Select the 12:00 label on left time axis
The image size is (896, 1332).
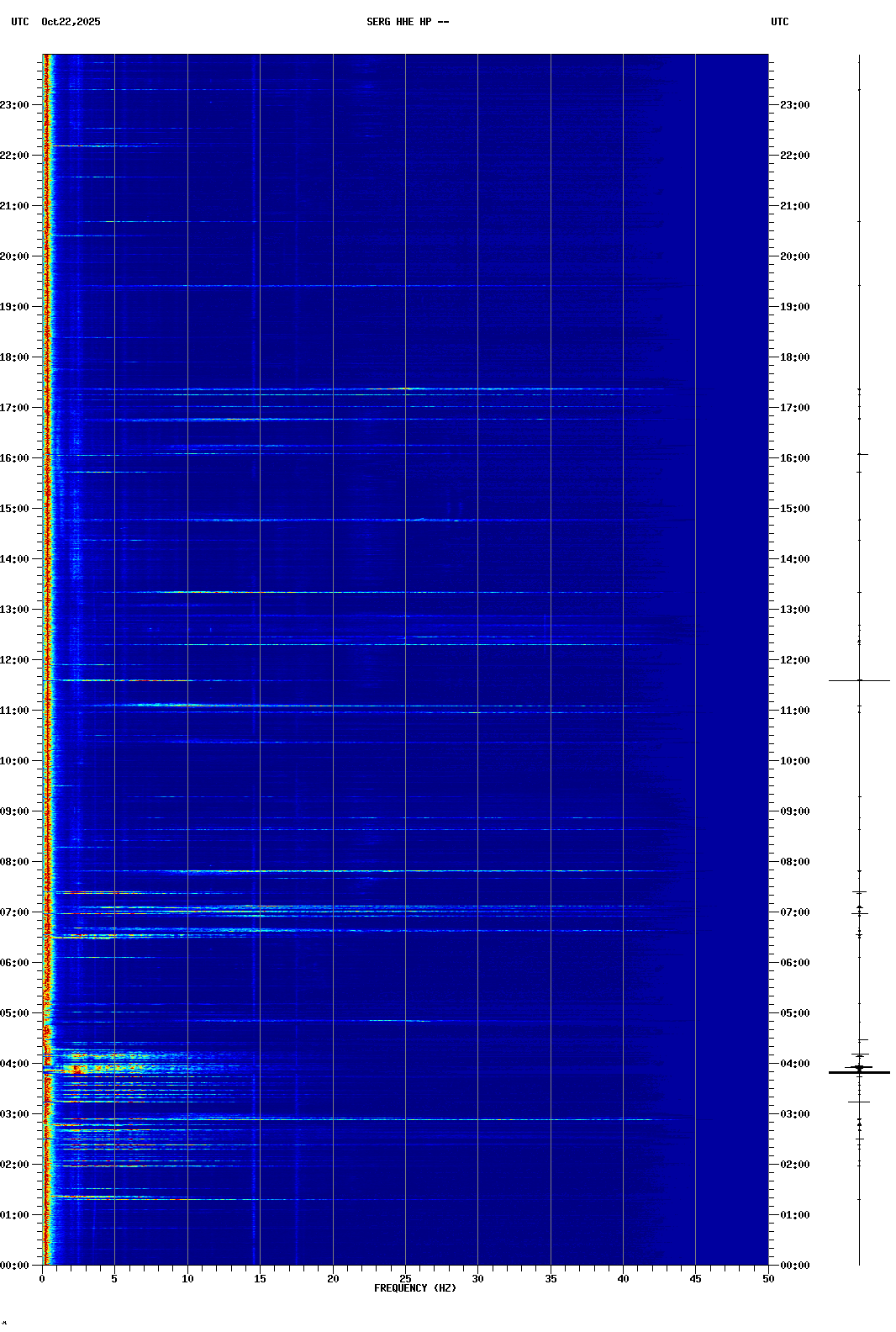[x=15, y=660]
